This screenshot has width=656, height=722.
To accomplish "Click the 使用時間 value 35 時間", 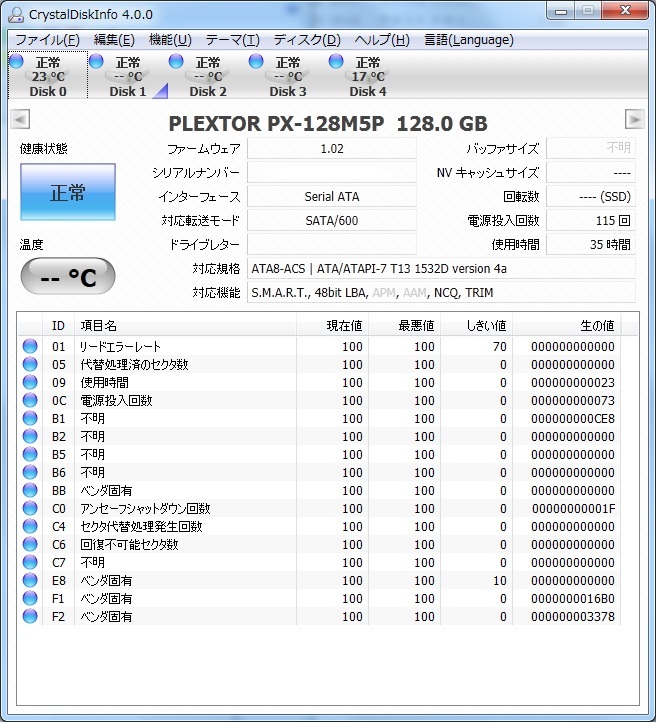I will click(x=591, y=245).
